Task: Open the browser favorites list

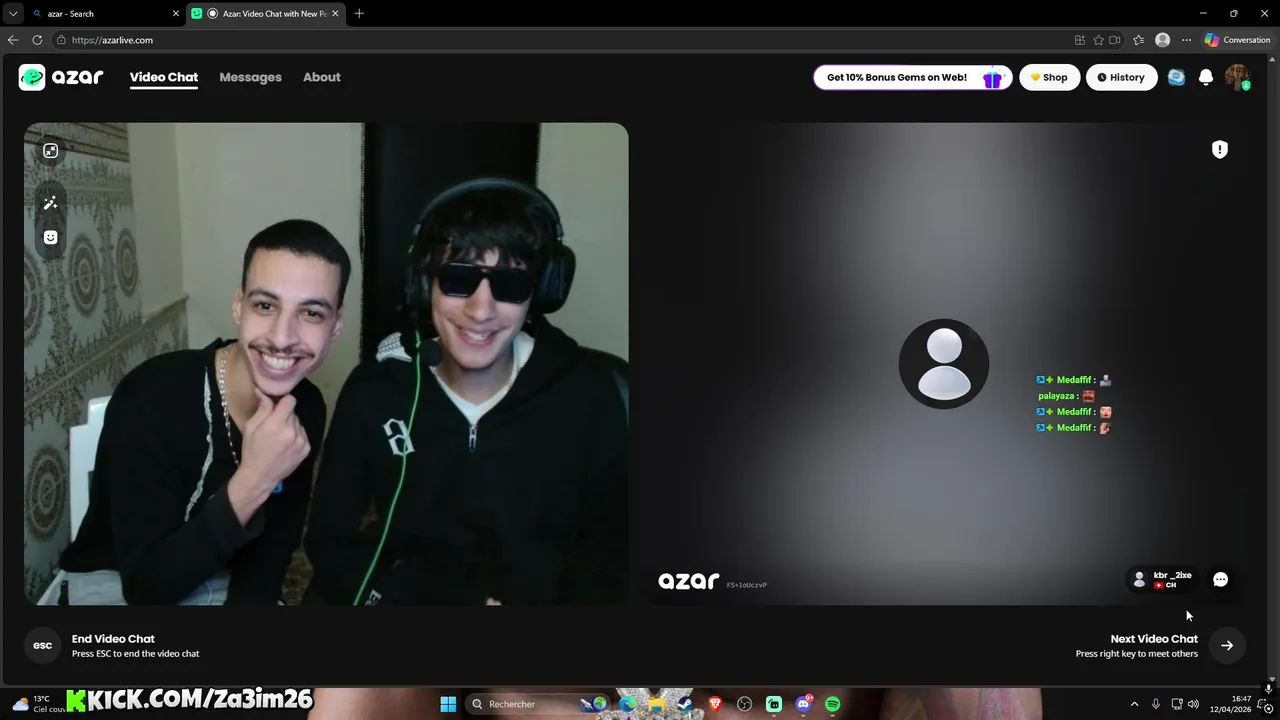Action: click(x=1139, y=40)
